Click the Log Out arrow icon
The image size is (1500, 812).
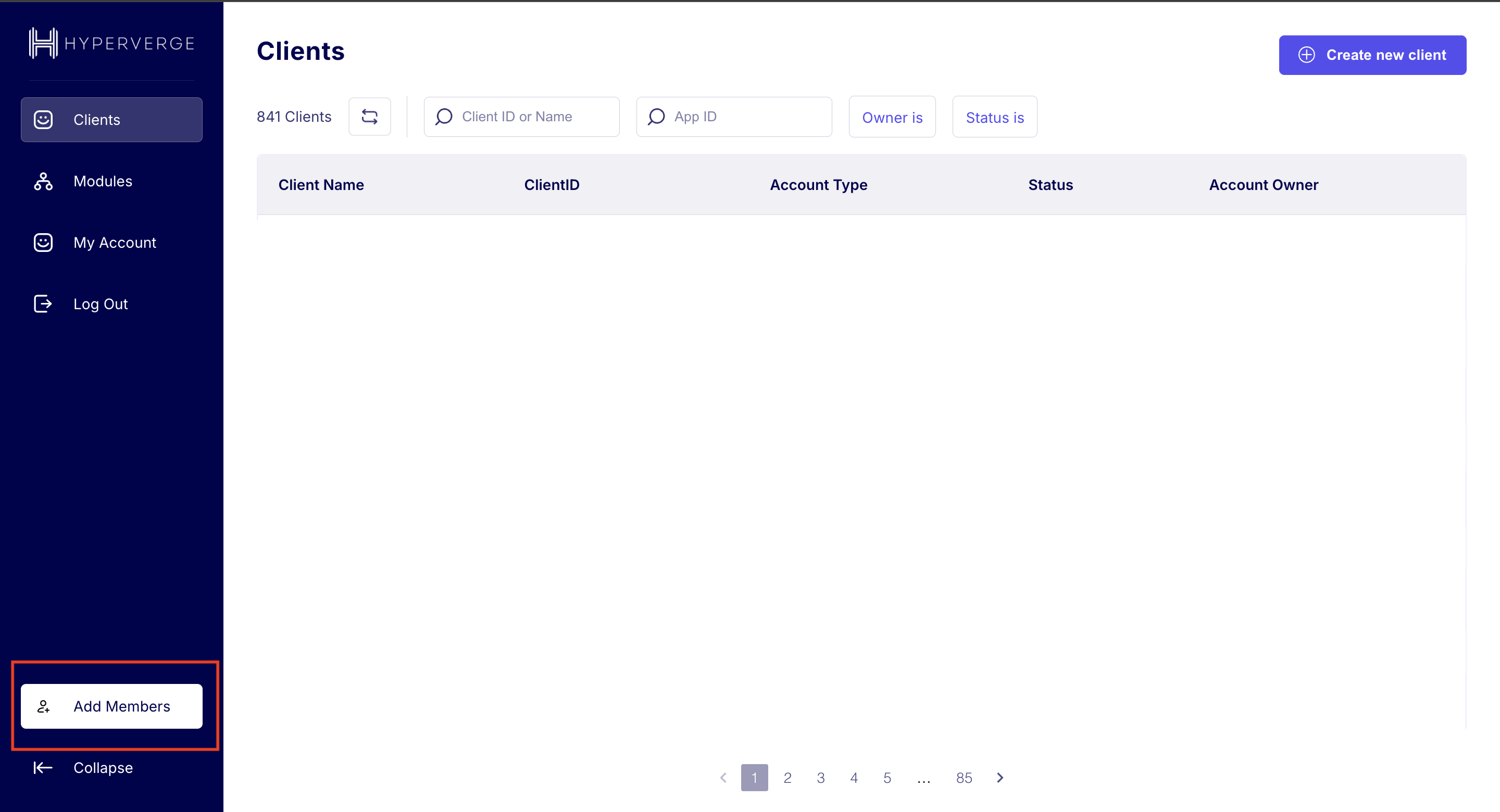pyautogui.click(x=43, y=303)
